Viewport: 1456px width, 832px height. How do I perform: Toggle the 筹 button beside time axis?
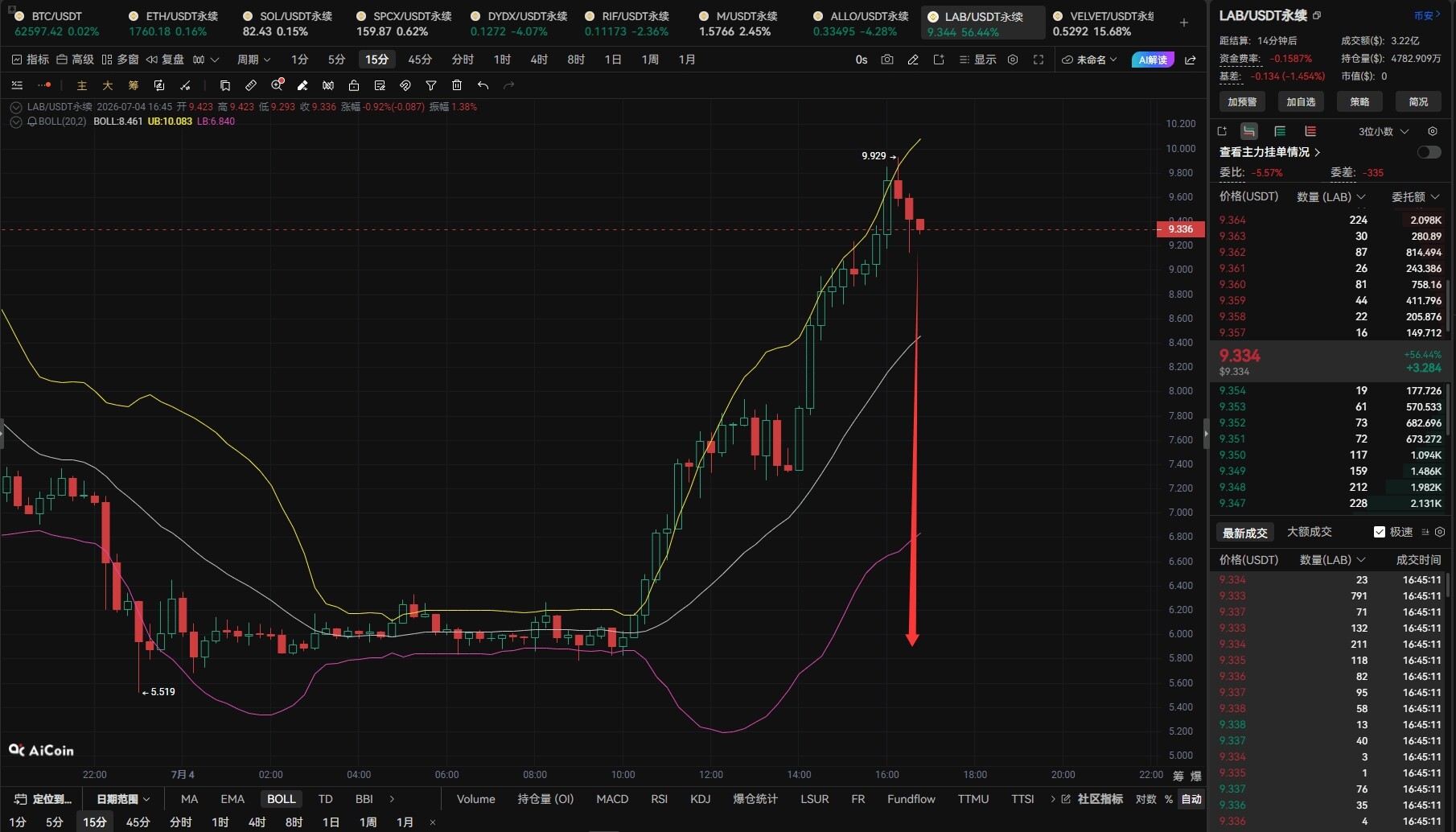[x=1178, y=776]
